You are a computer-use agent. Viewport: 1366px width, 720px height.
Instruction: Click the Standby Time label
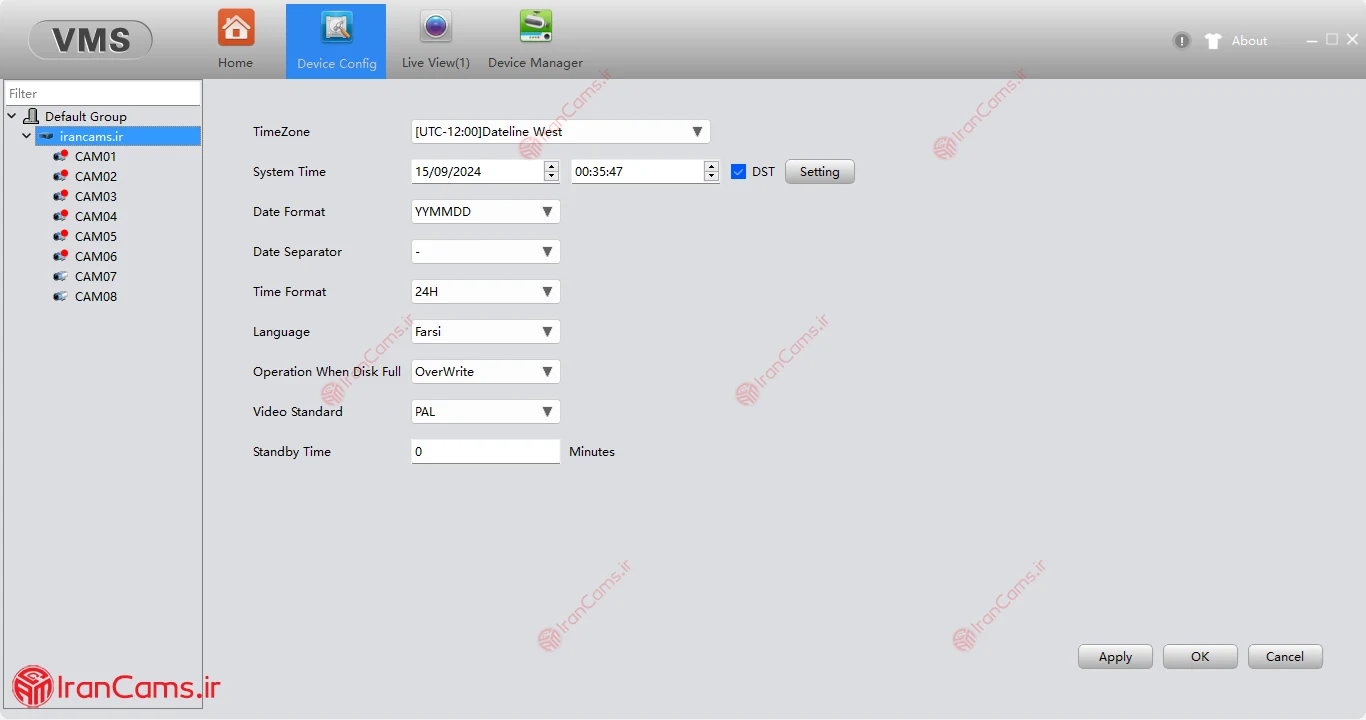tap(292, 452)
